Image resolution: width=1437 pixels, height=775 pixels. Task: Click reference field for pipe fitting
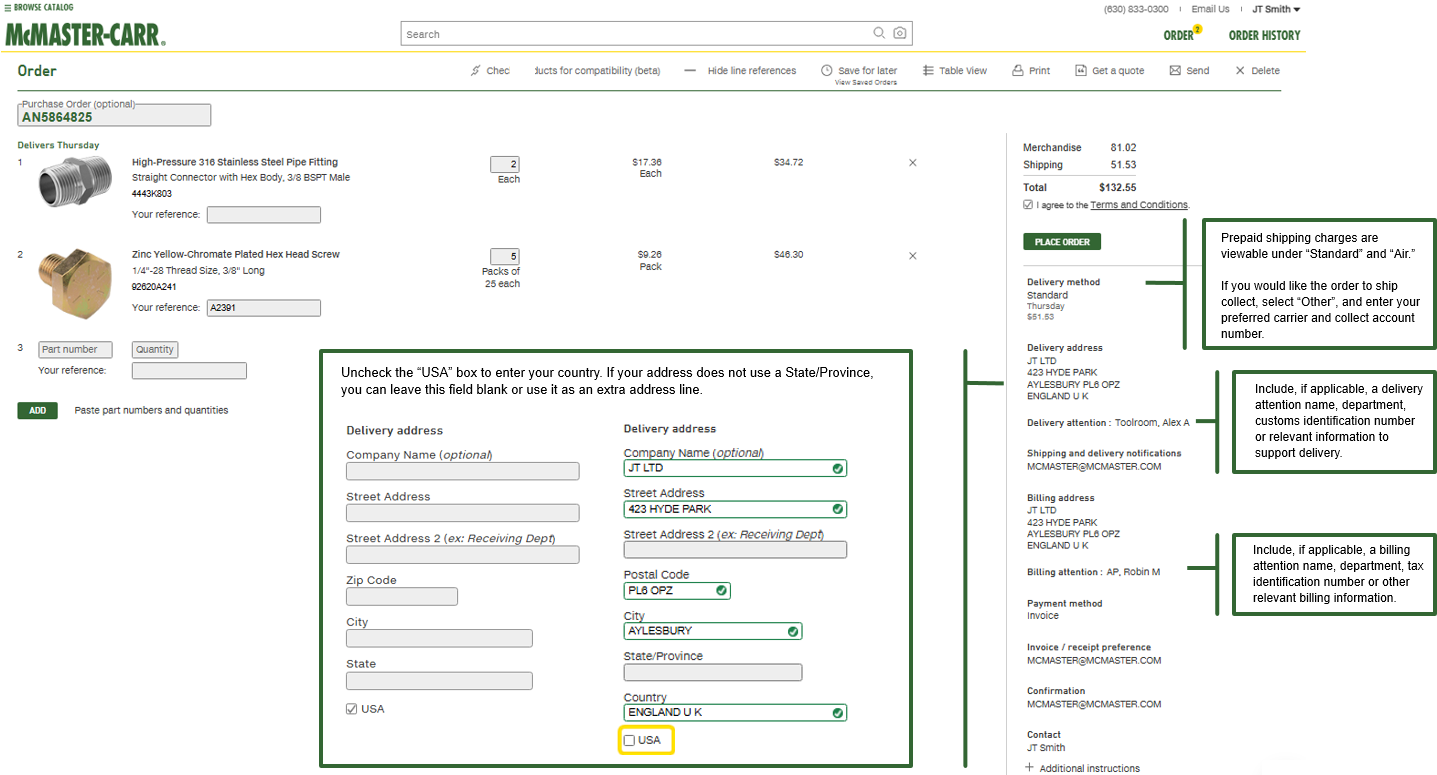263,215
